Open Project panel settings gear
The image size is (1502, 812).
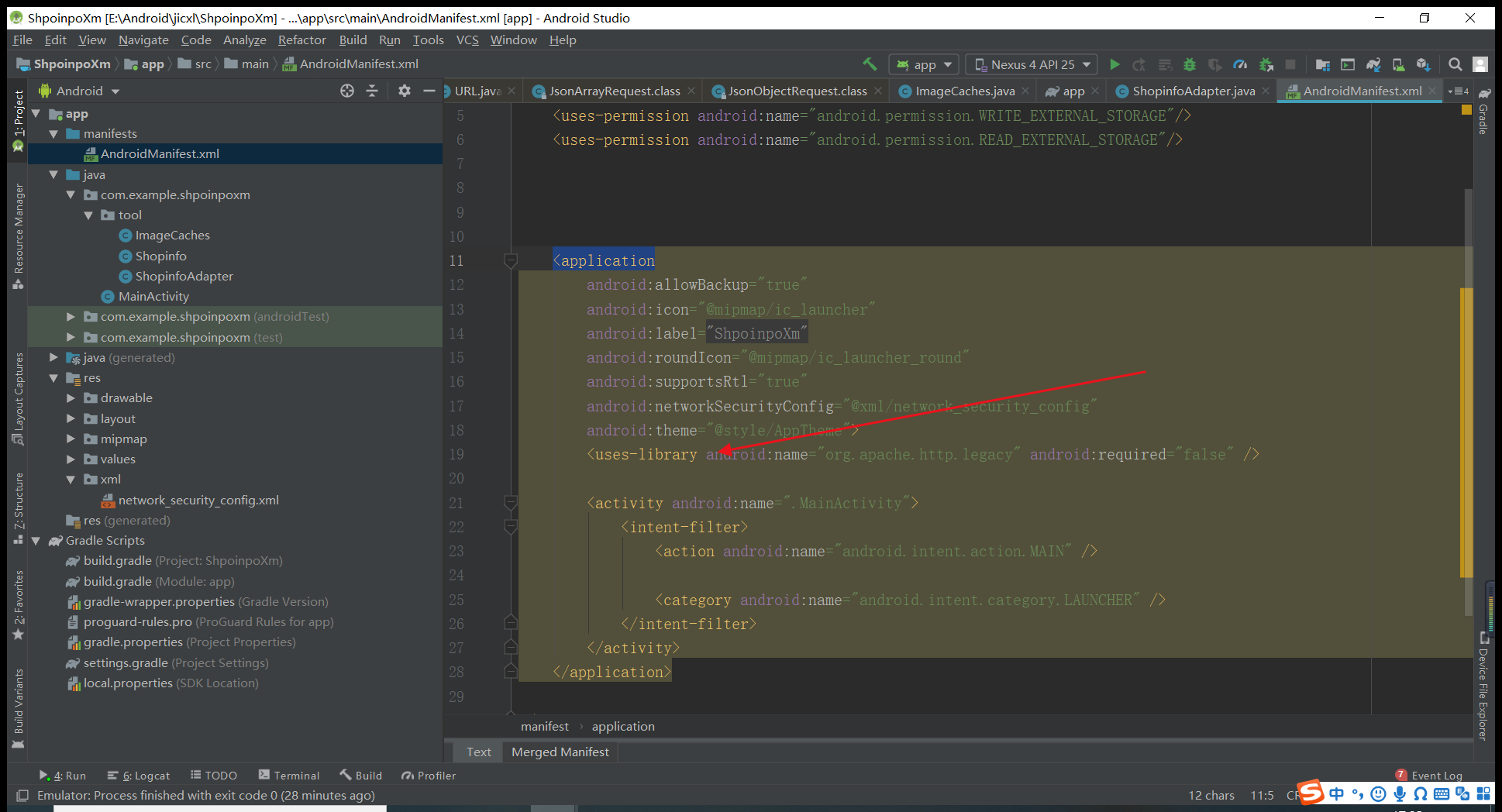click(405, 91)
